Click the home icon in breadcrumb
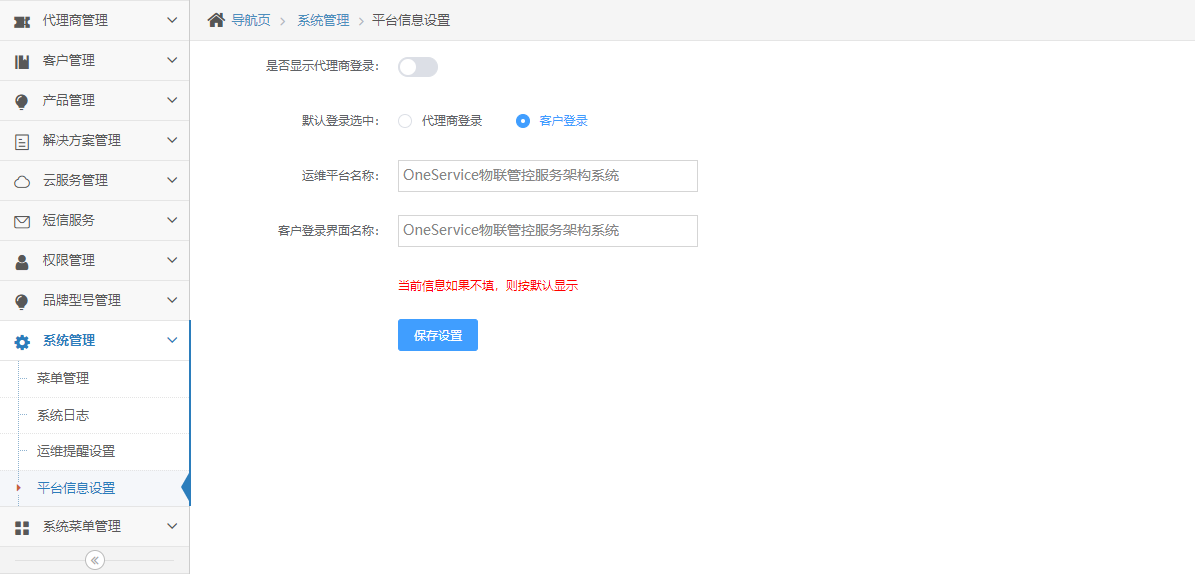Image resolution: width=1195 pixels, height=574 pixels. [x=216, y=20]
